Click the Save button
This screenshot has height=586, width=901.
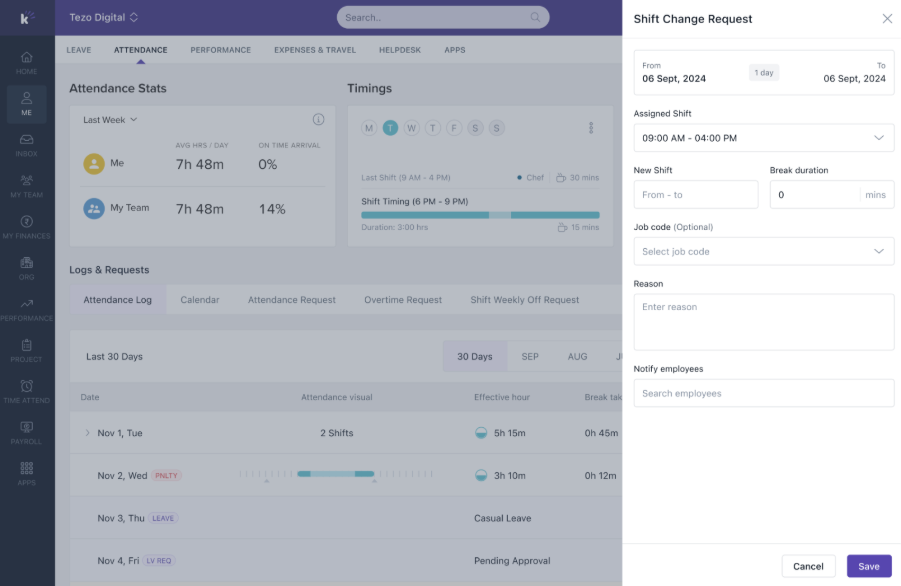pyautogui.click(x=869, y=566)
